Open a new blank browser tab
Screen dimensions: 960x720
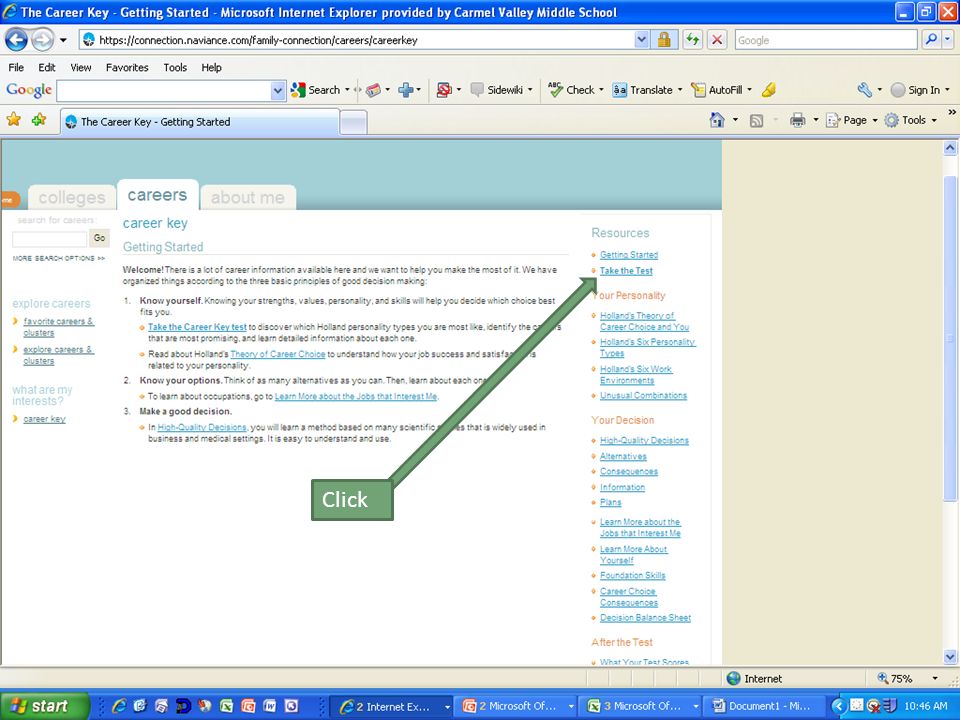point(353,122)
